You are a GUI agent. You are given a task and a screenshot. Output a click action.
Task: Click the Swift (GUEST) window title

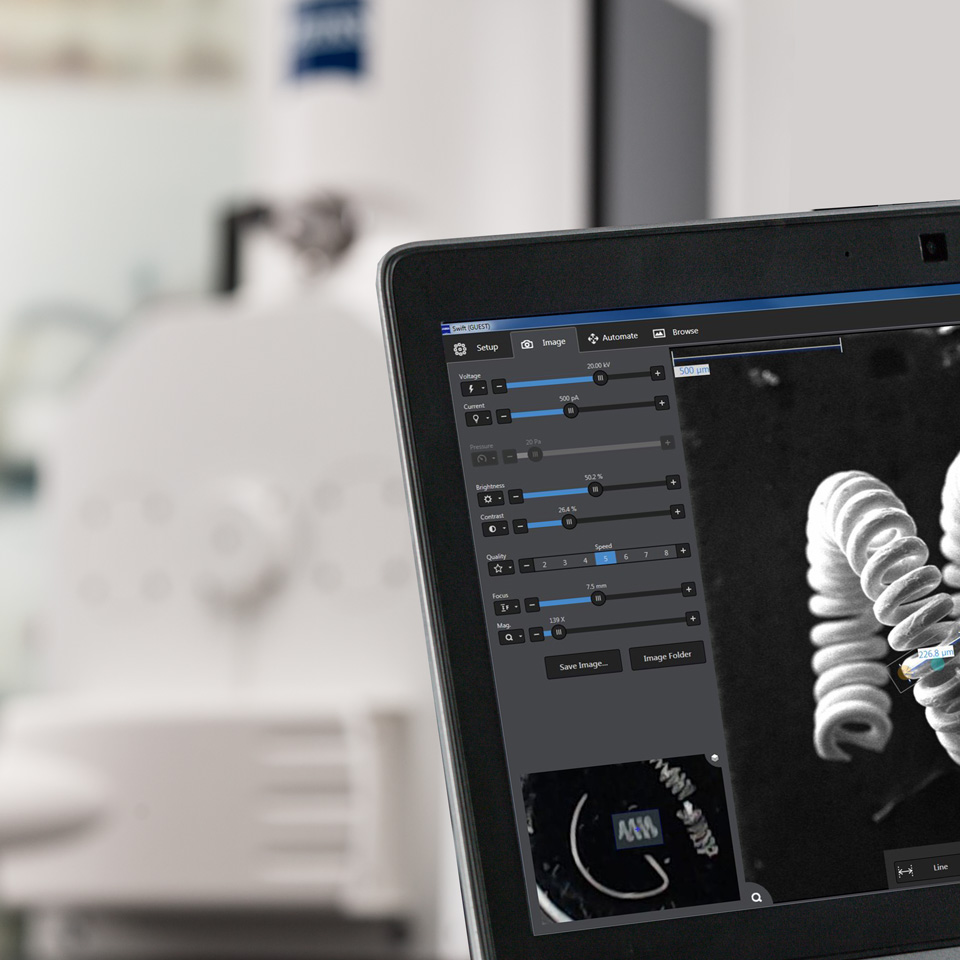click(x=471, y=328)
